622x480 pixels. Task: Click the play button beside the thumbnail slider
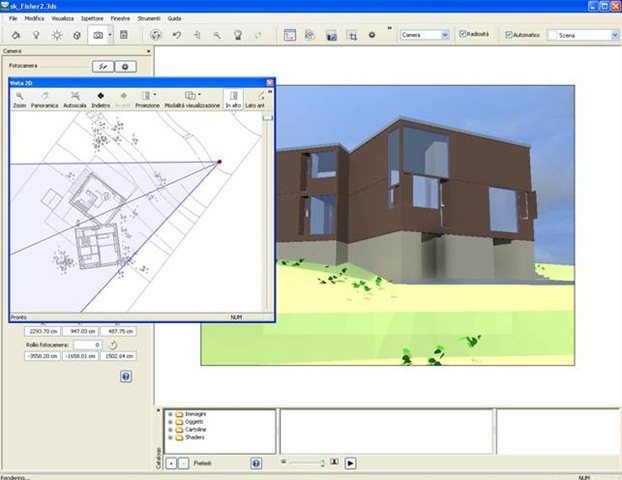pos(350,463)
